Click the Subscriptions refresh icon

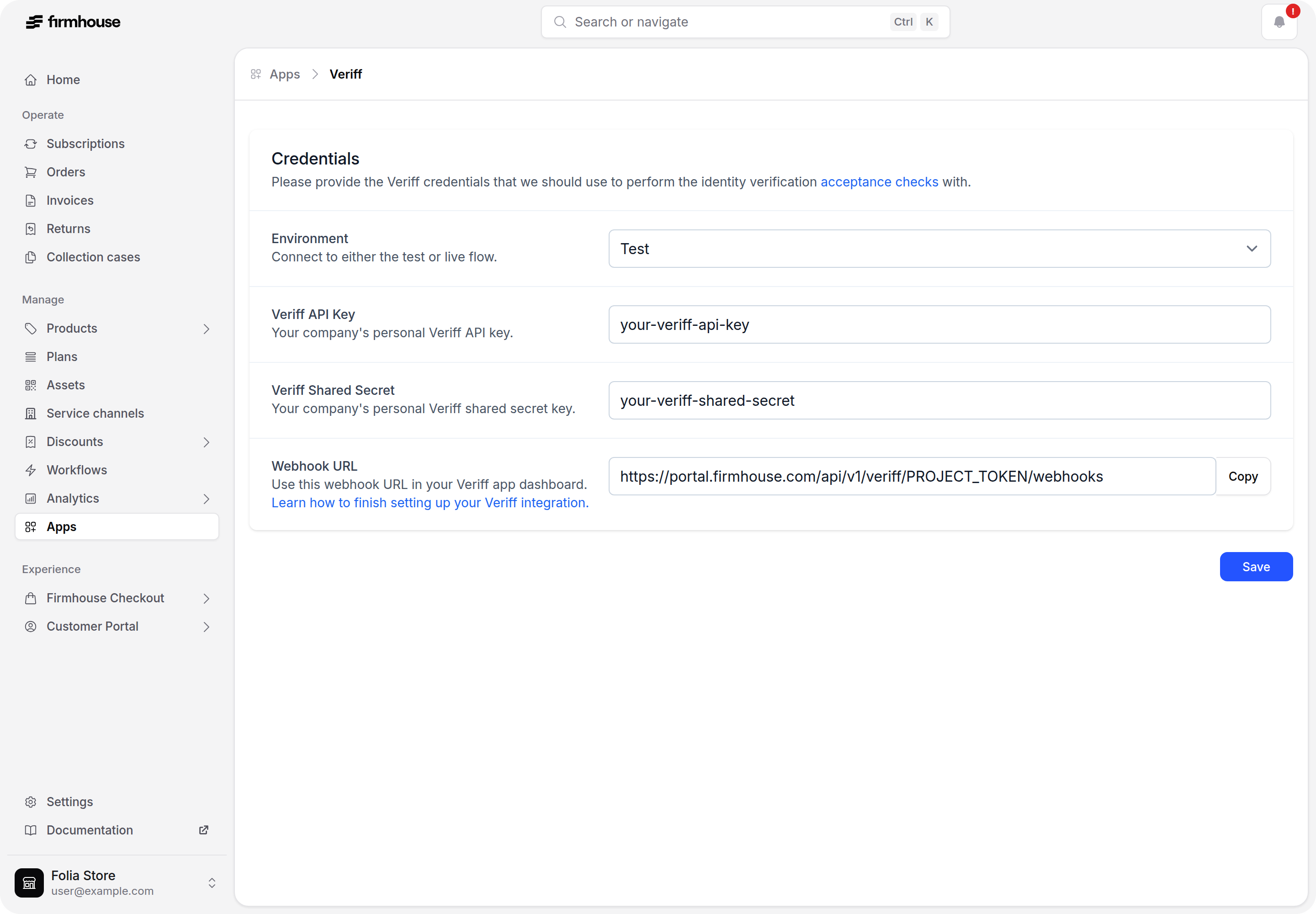[31, 144]
